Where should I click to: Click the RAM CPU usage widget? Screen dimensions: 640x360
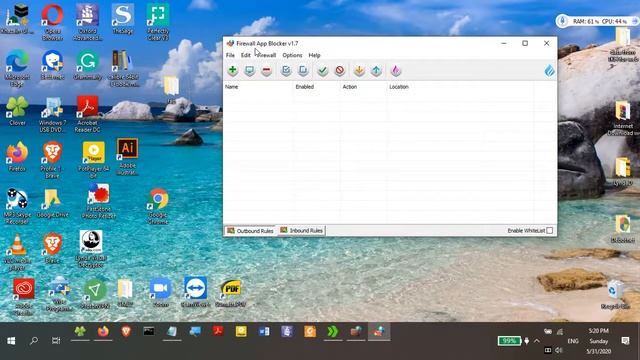tap(597, 21)
